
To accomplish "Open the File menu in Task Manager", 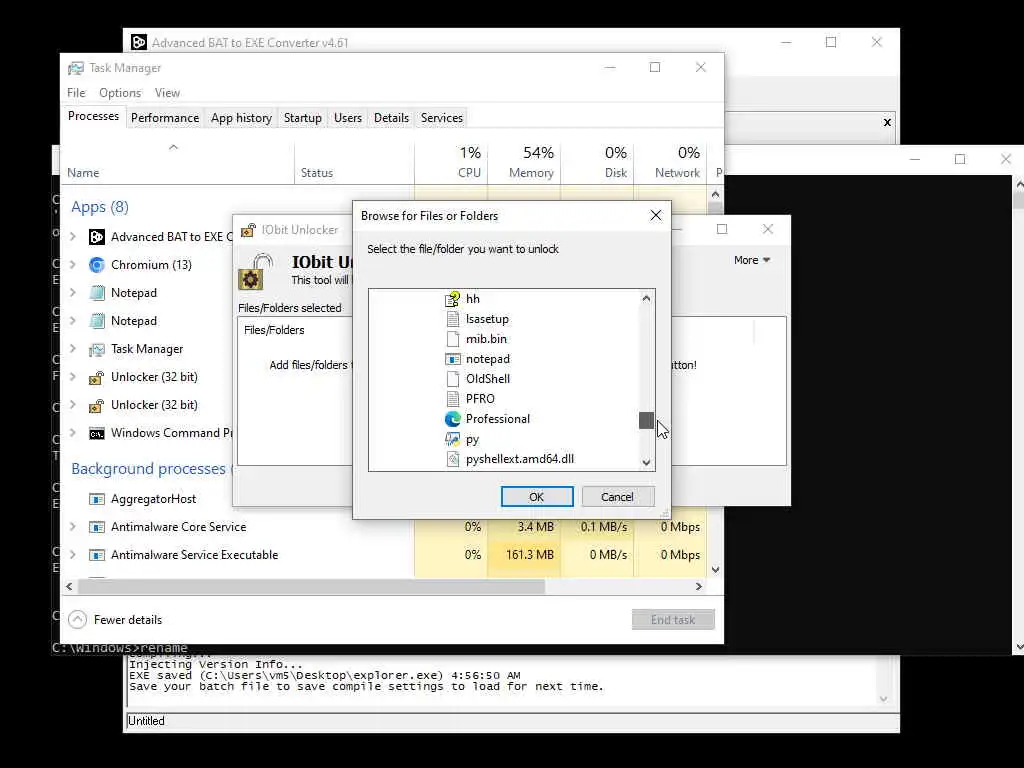I will (x=76, y=93).
